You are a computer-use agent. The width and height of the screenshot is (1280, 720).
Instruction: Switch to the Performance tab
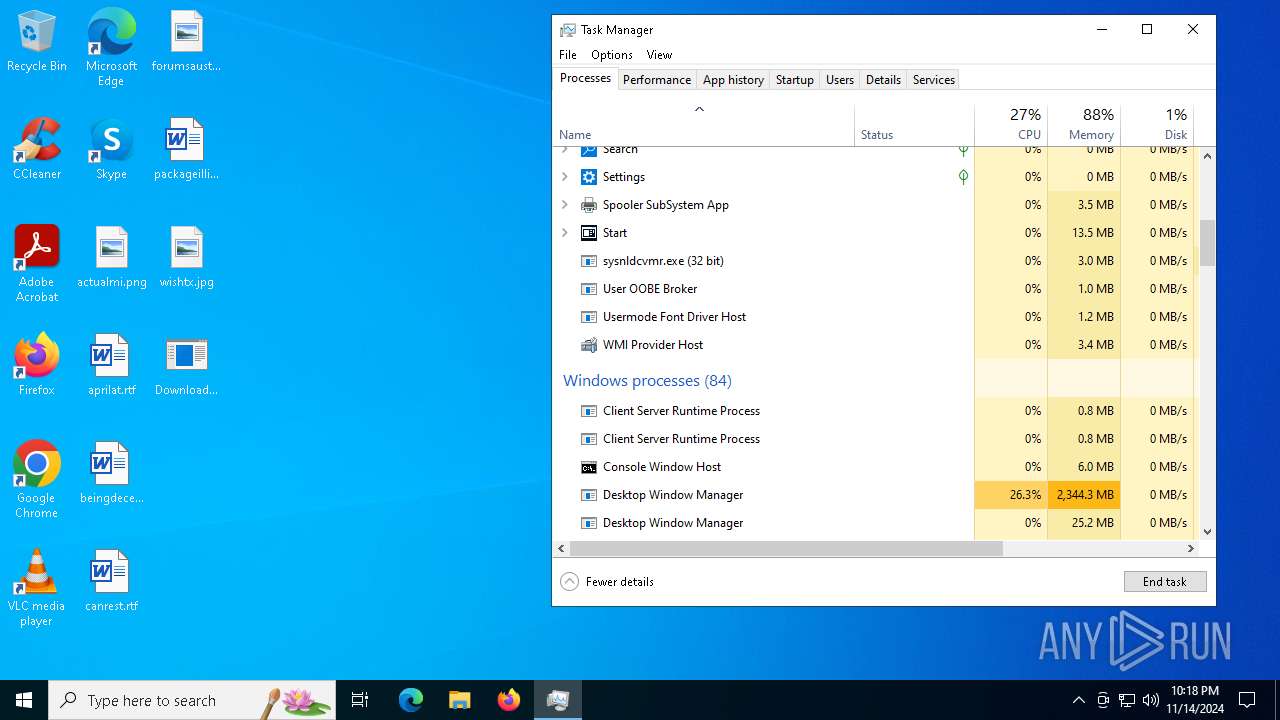tap(657, 80)
